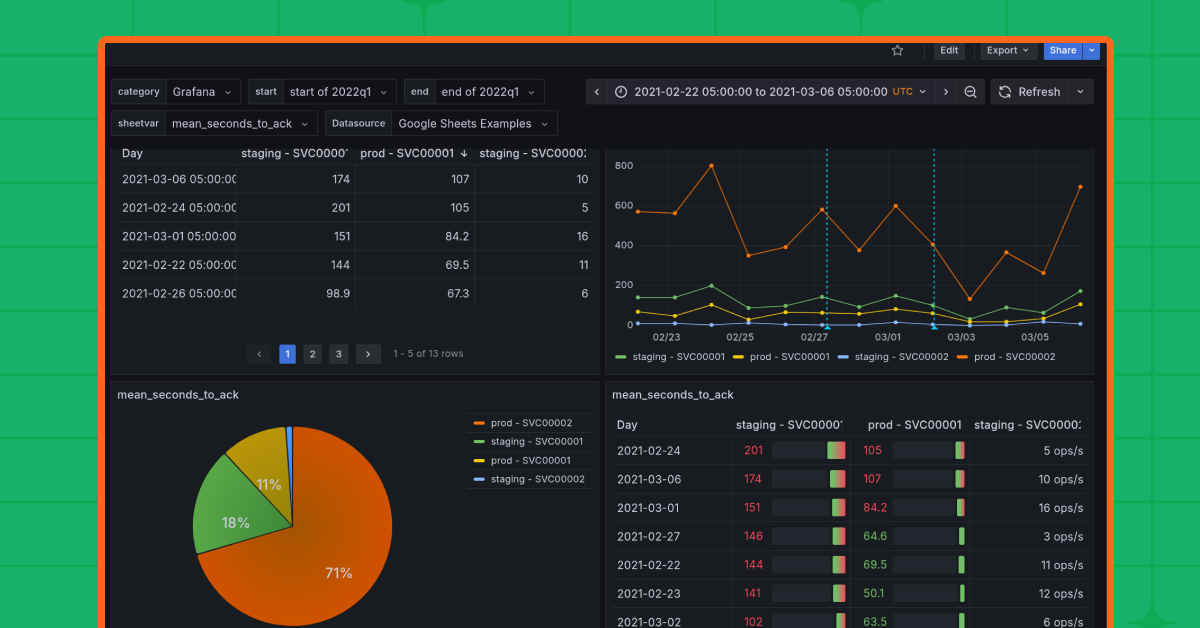The width and height of the screenshot is (1200, 628).
Task: Go to next table page with right arrow
Action: pos(368,353)
